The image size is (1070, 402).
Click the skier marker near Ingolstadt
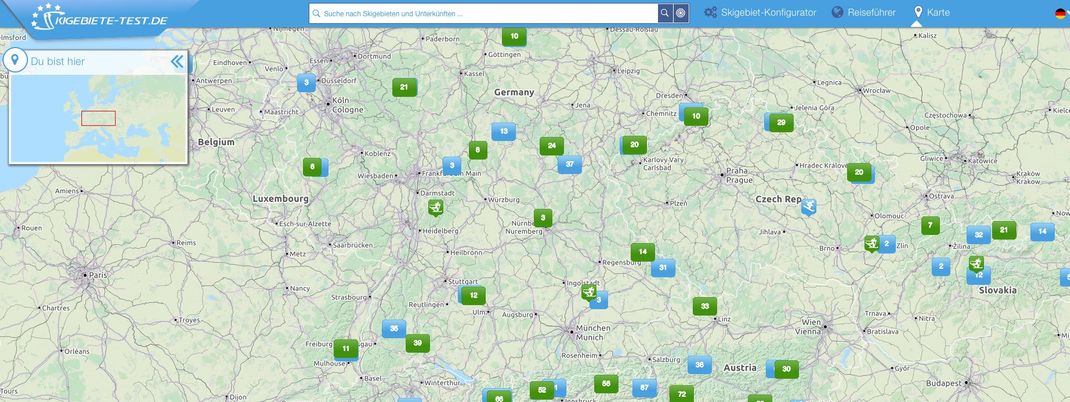590,292
